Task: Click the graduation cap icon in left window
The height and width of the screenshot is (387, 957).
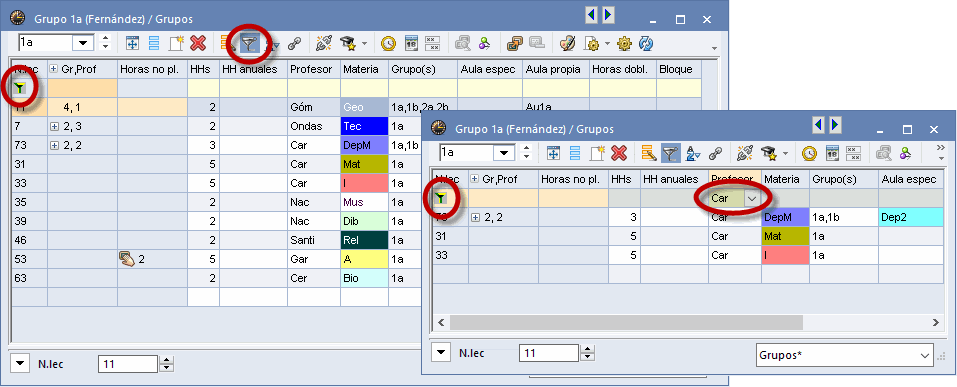Action: 348,43
